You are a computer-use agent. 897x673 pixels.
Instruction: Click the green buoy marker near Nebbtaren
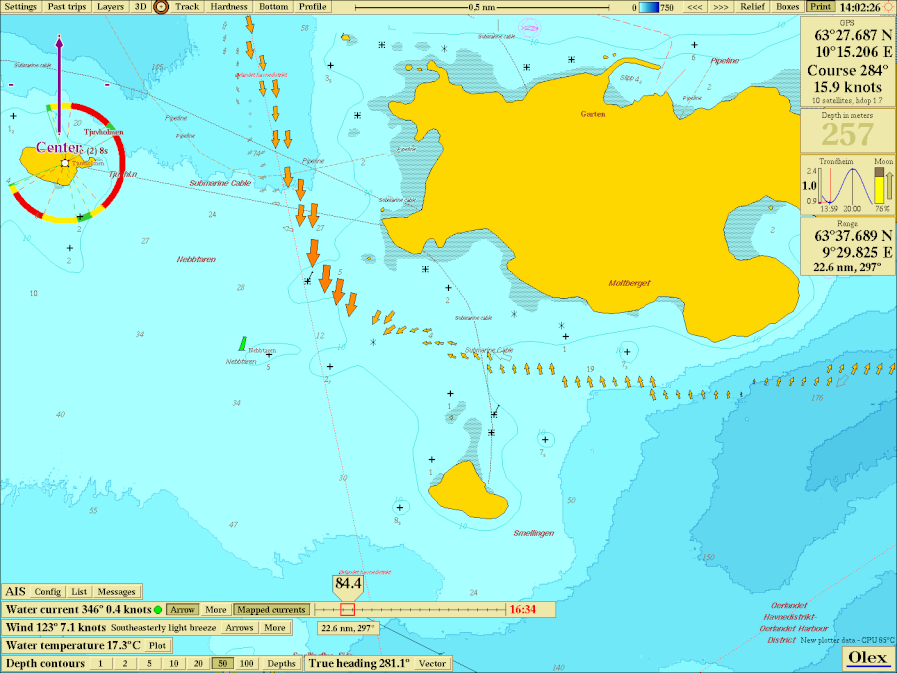tap(243, 343)
